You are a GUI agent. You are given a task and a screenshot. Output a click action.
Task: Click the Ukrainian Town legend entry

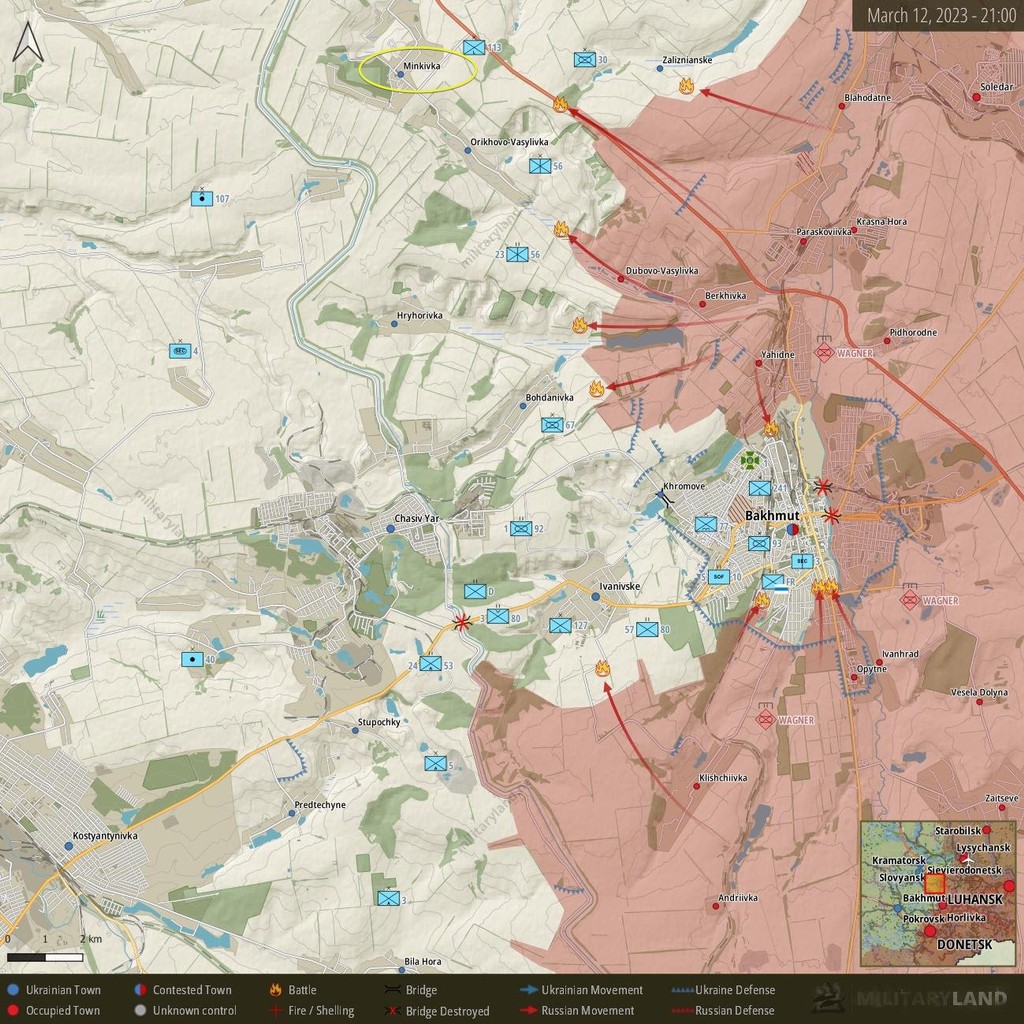55,990
